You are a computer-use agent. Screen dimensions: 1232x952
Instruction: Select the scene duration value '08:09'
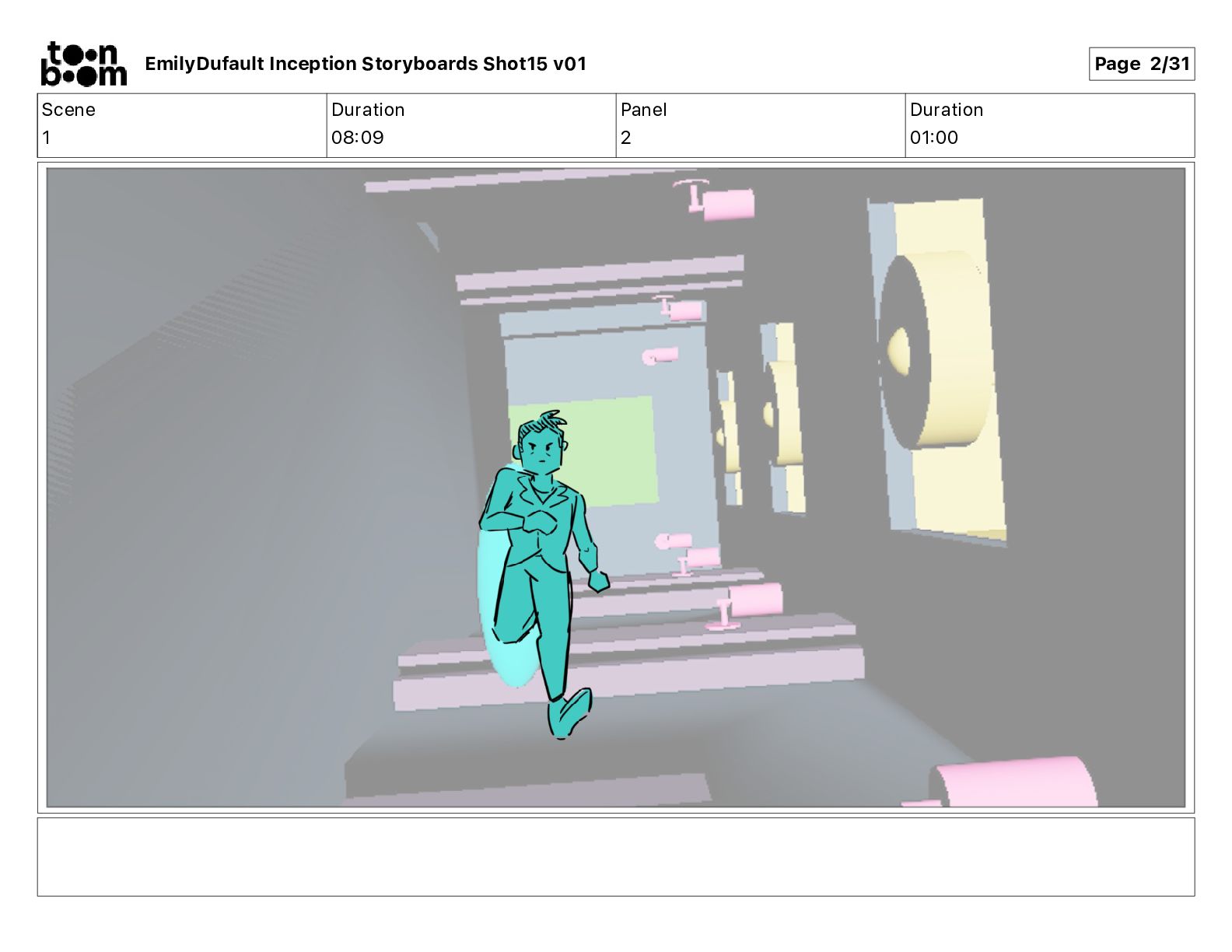358,138
